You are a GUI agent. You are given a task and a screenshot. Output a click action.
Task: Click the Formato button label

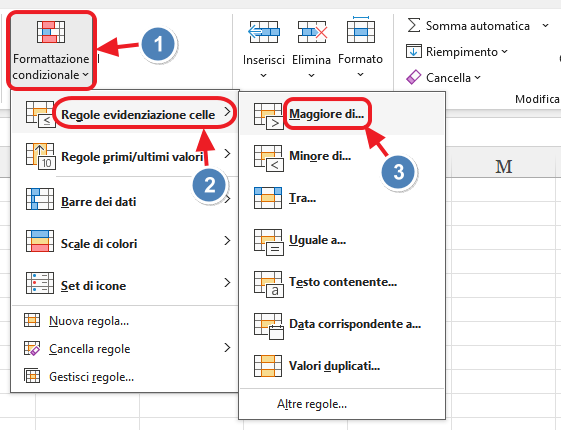point(361,59)
